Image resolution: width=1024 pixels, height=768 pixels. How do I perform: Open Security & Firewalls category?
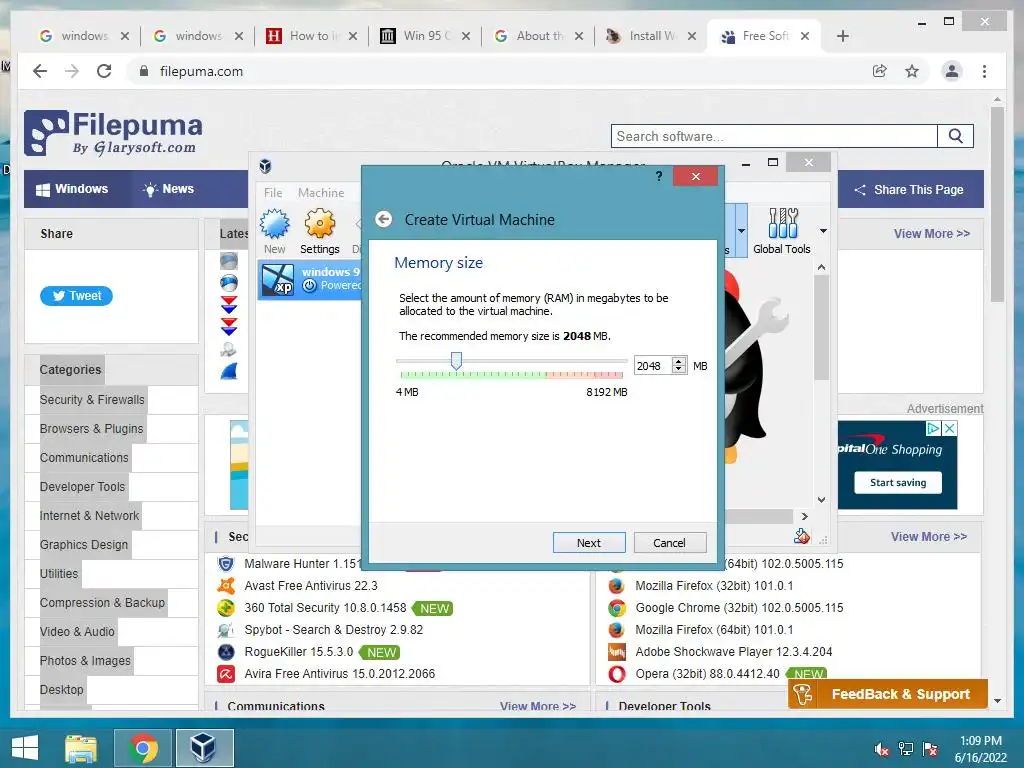click(92, 400)
